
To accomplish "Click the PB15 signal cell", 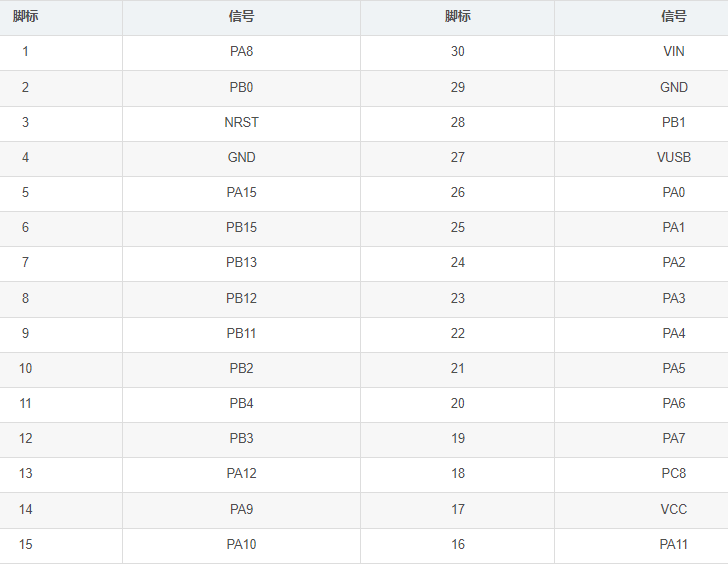I will tap(241, 228).
